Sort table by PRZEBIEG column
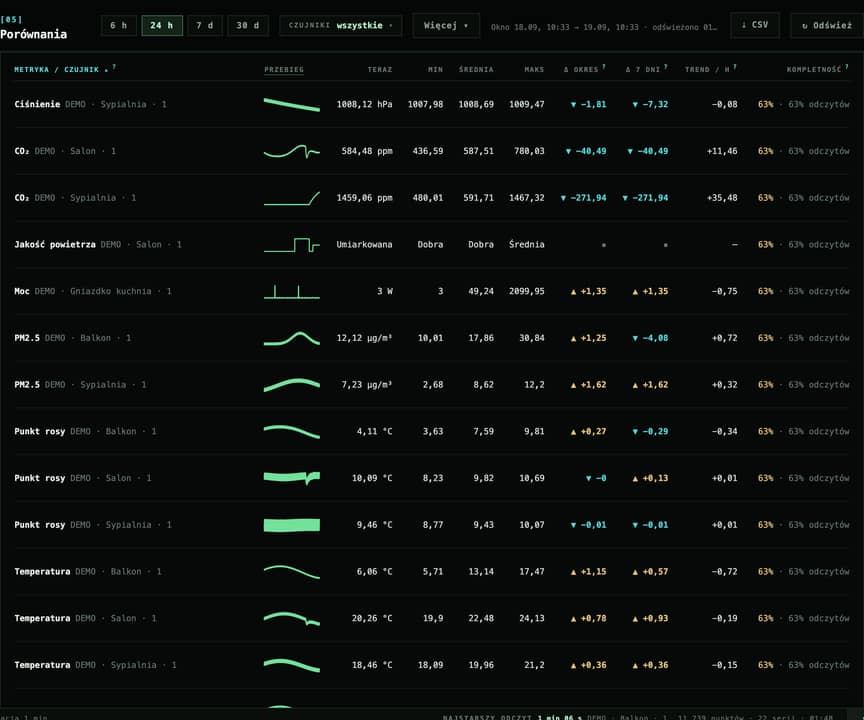 click(284, 69)
